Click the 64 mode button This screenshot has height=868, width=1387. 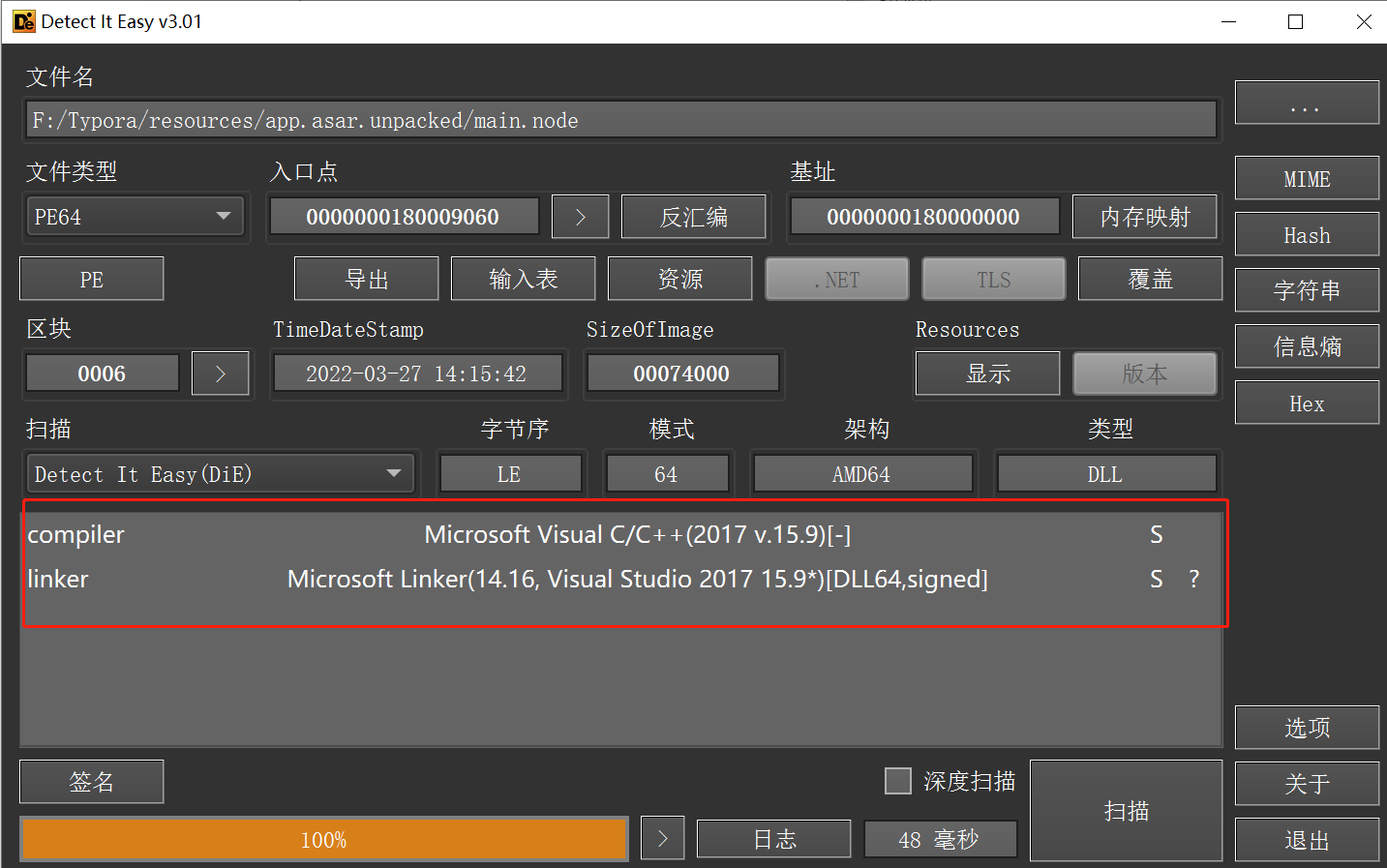668,474
